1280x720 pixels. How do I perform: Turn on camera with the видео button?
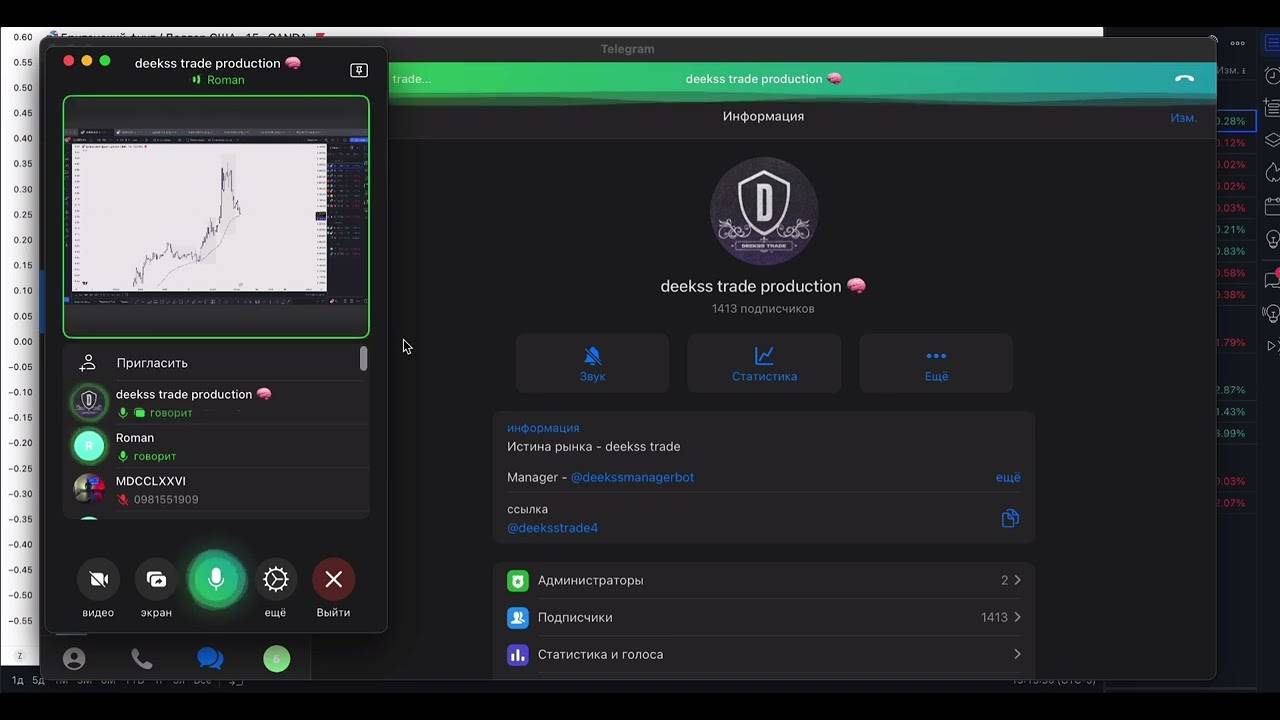pos(98,579)
